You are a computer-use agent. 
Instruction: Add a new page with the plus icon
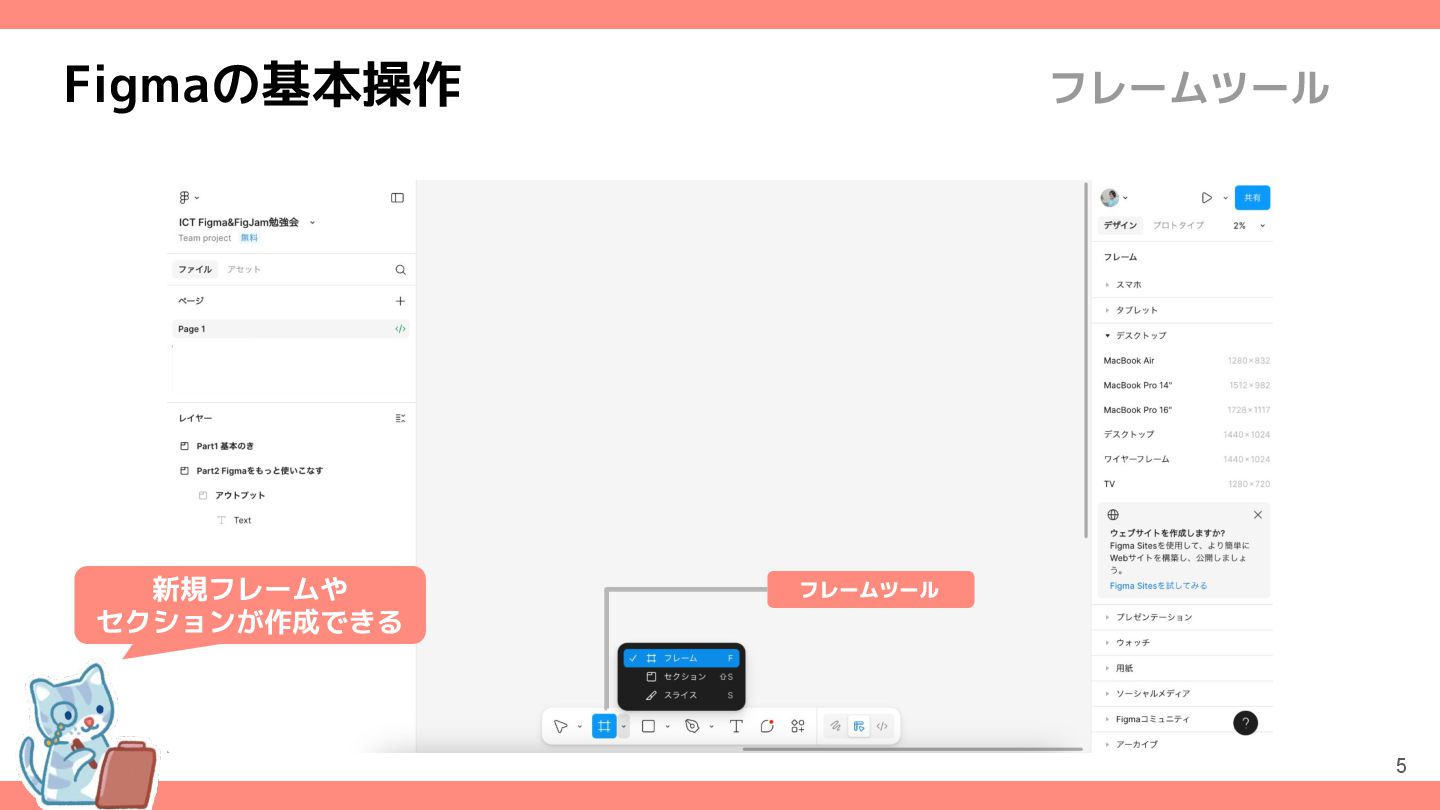coord(400,301)
